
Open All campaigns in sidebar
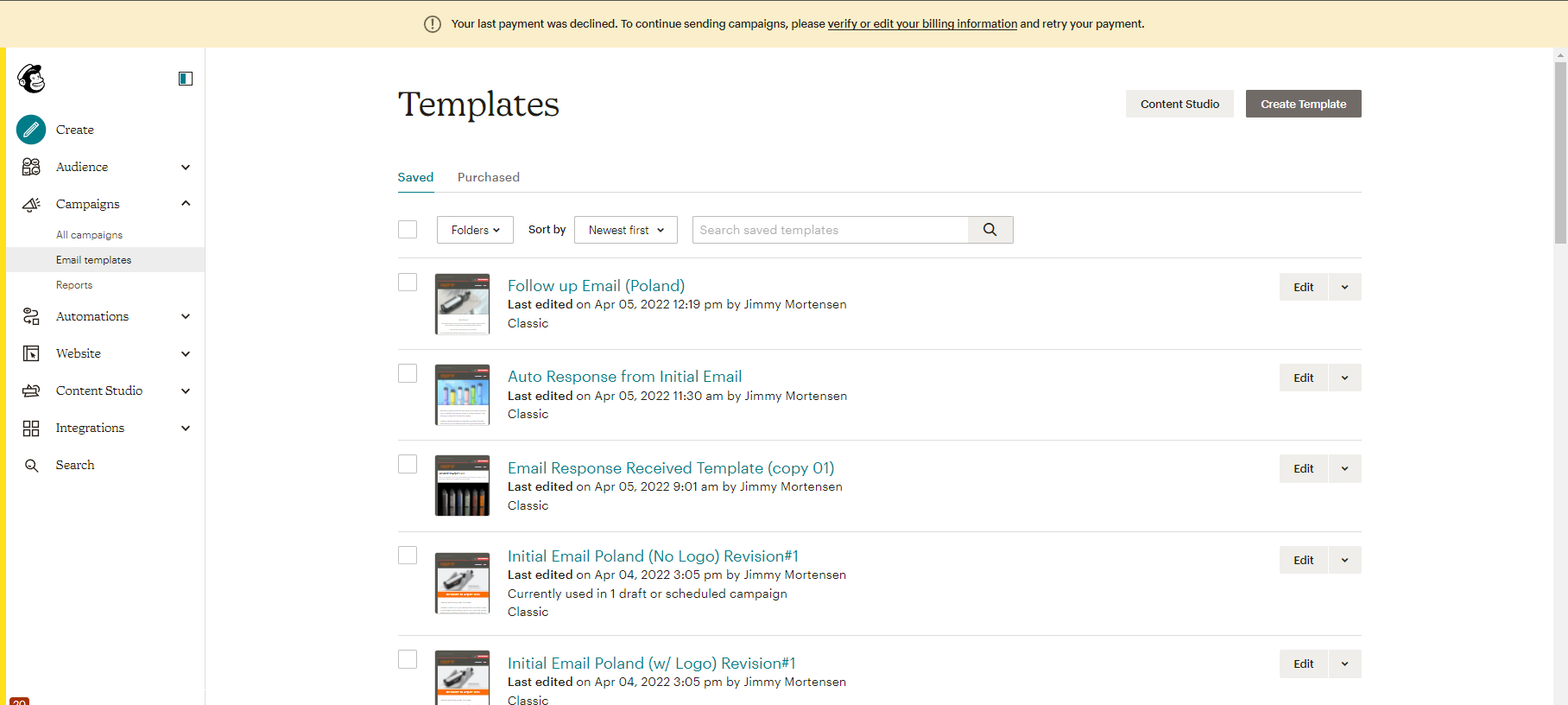click(x=89, y=235)
